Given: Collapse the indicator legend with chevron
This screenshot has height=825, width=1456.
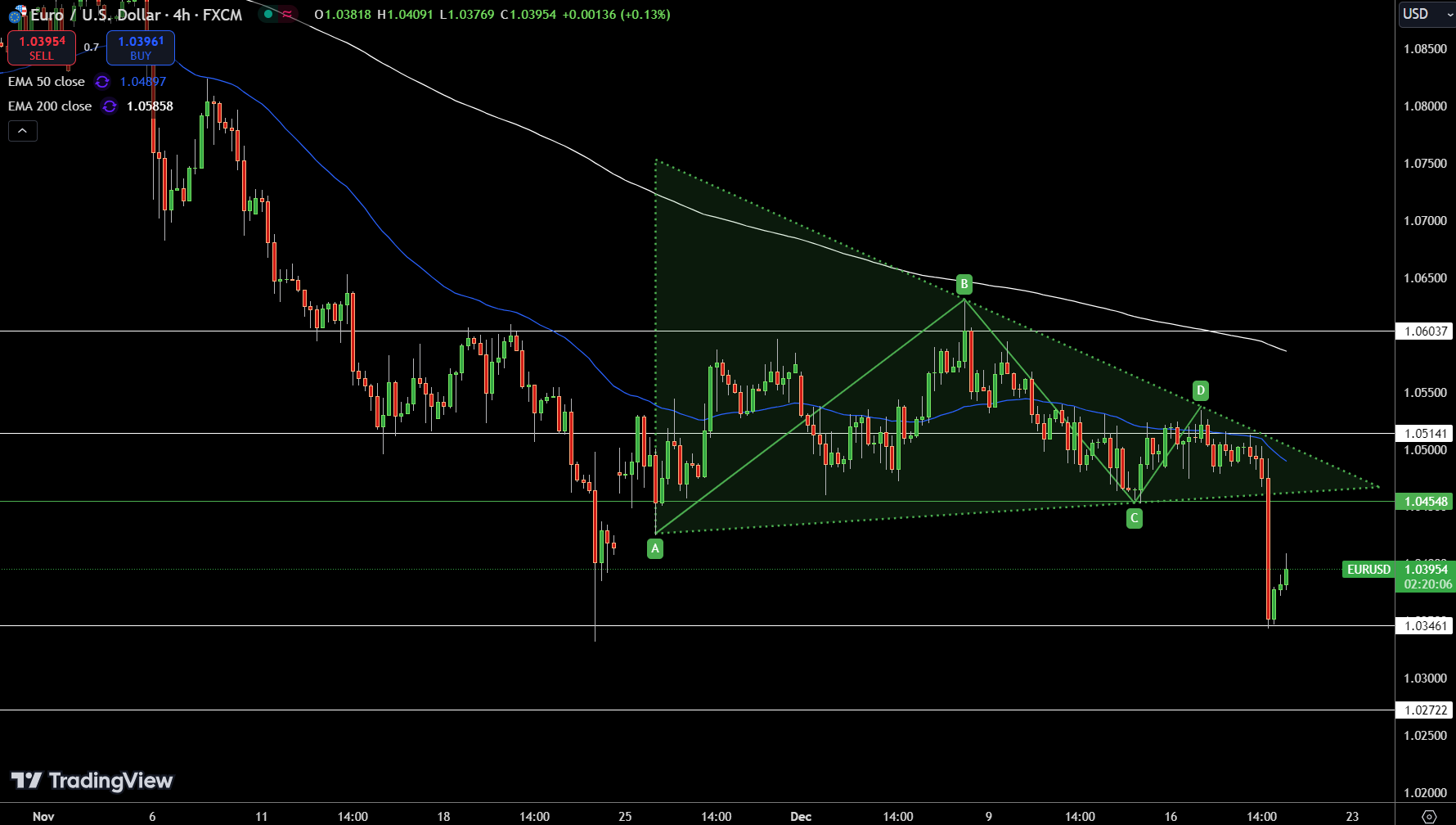Looking at the screenshot, I should pyautogui.click(x=23, y=131).
